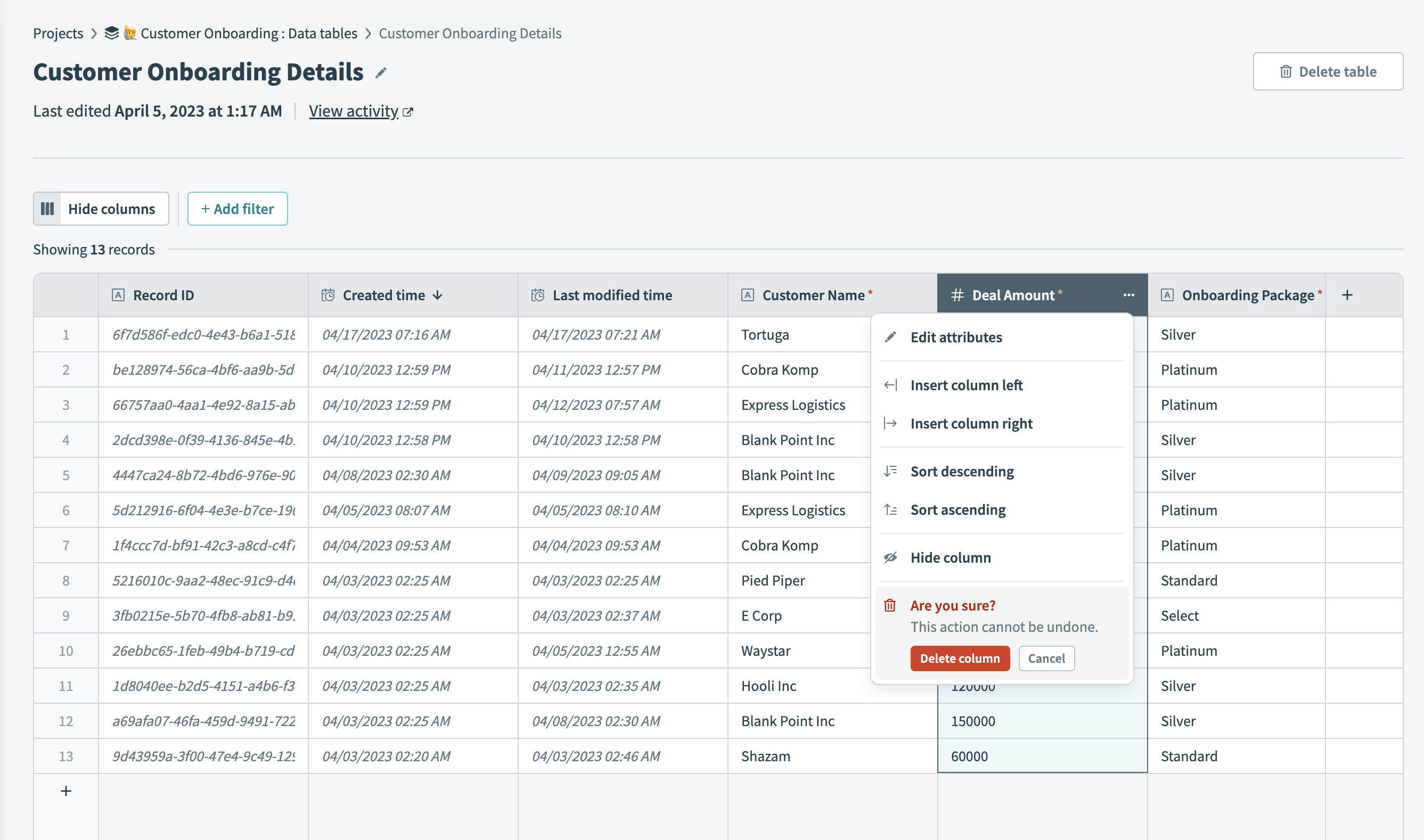Select Sort ascending in the column menu
Image resolution: width=1424 pixels, height=840 pixels.
pyautogui.click(x=957, y=509)
